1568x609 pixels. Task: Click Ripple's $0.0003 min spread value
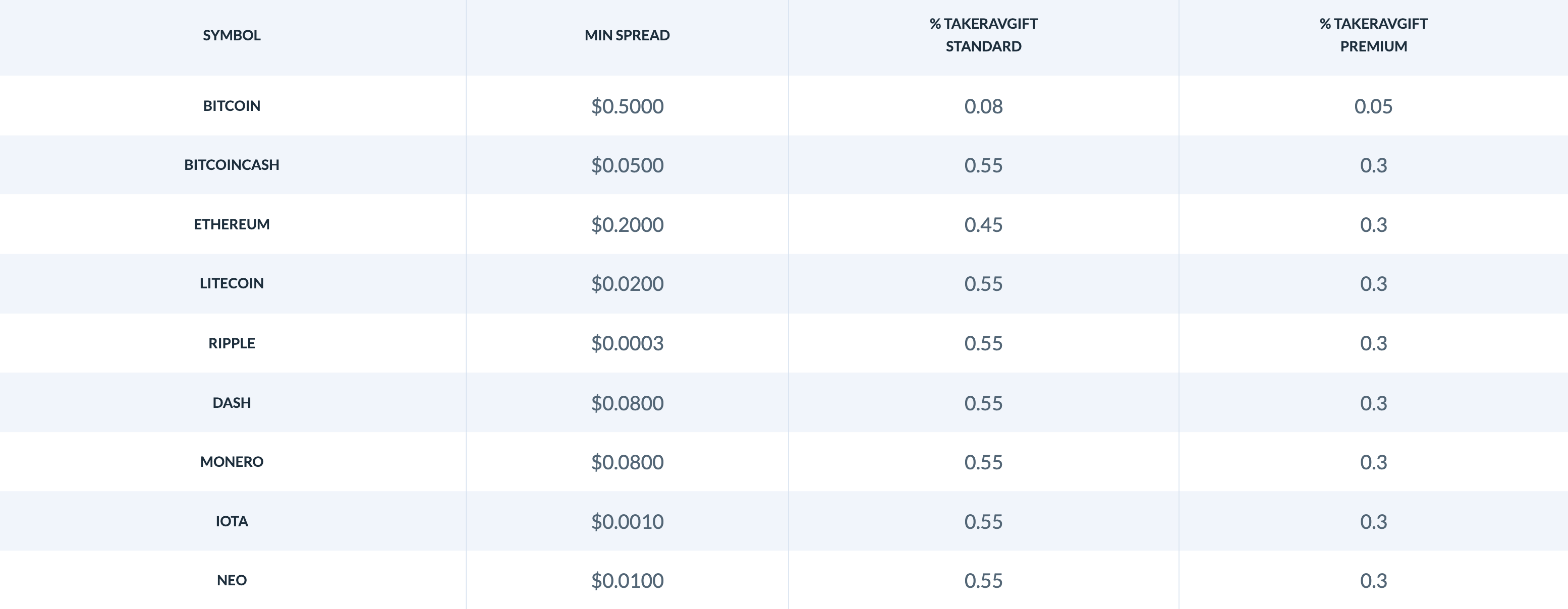(627, 344)
